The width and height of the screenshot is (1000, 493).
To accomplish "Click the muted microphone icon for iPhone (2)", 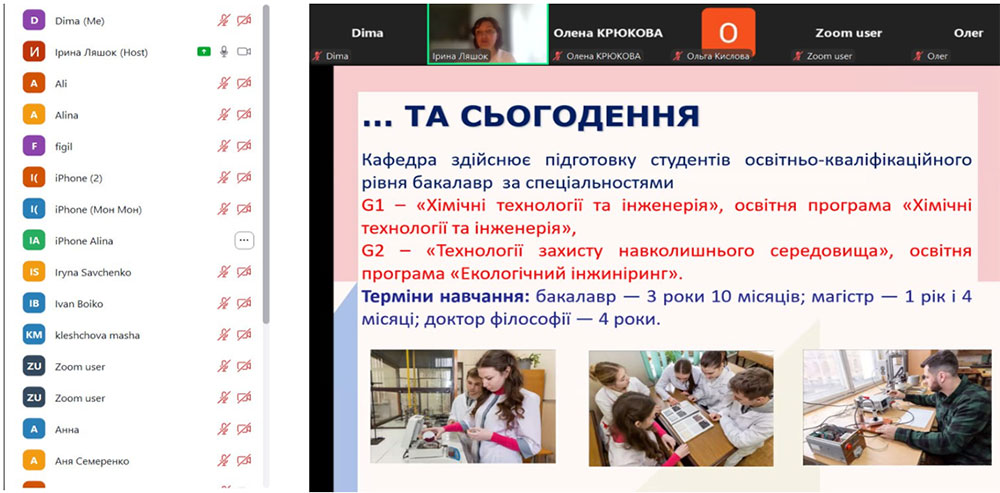I will pyautogui.click(x=223, y=177).
